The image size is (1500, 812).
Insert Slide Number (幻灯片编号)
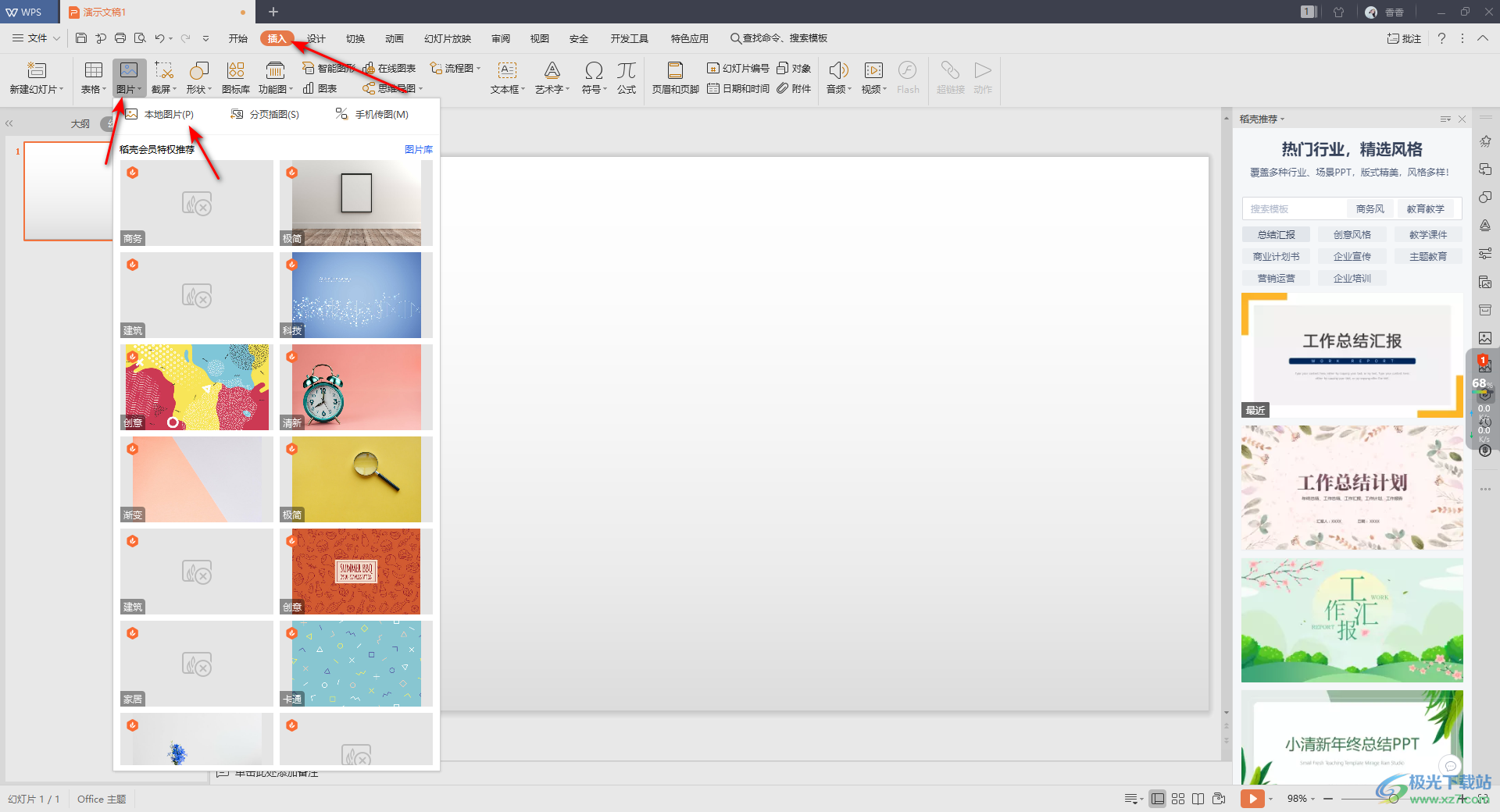click(x=738, y=68)
